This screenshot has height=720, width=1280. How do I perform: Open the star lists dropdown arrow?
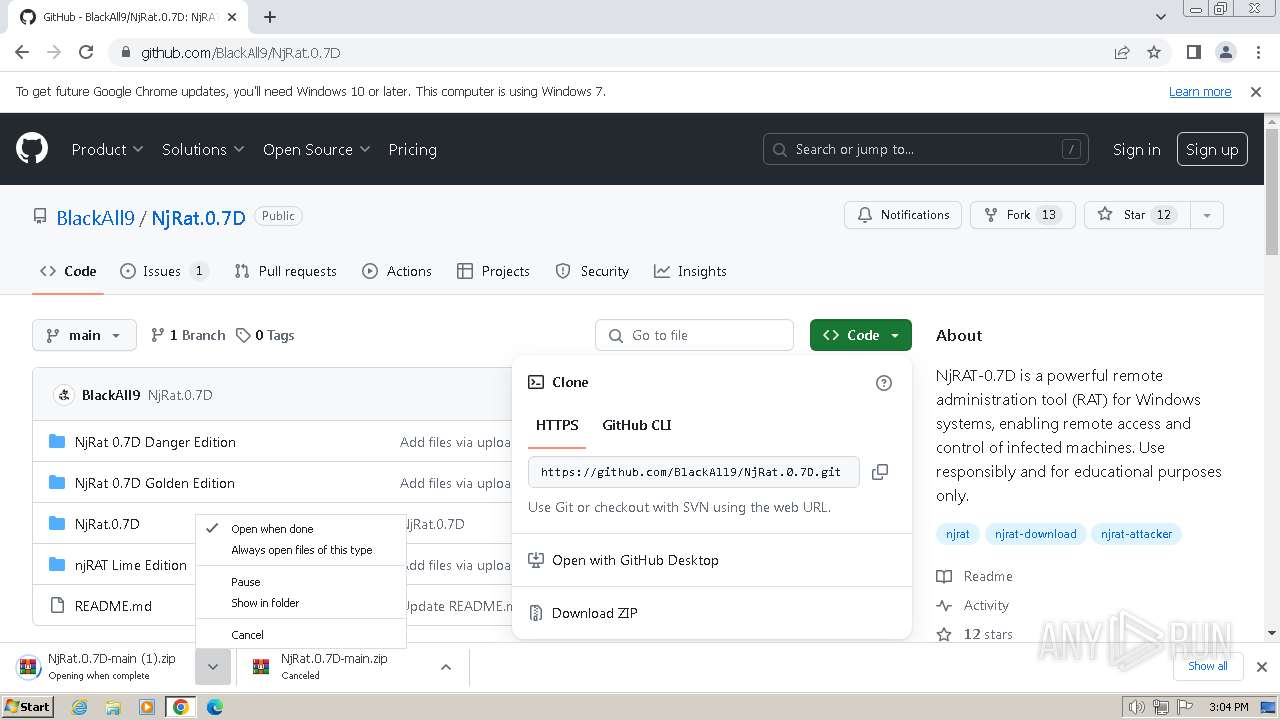click(x=1207, y=215)
